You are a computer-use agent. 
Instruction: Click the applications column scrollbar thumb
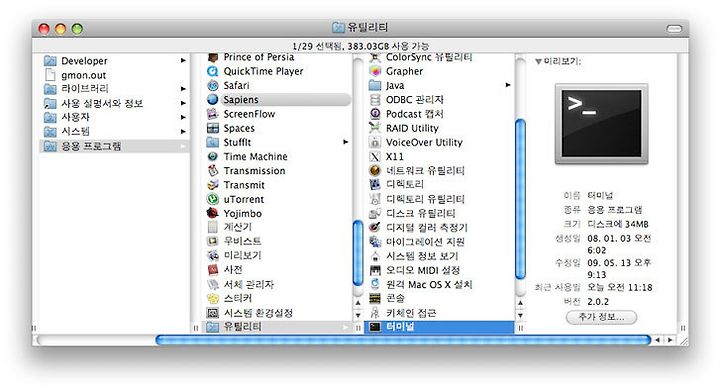(358, 253)
